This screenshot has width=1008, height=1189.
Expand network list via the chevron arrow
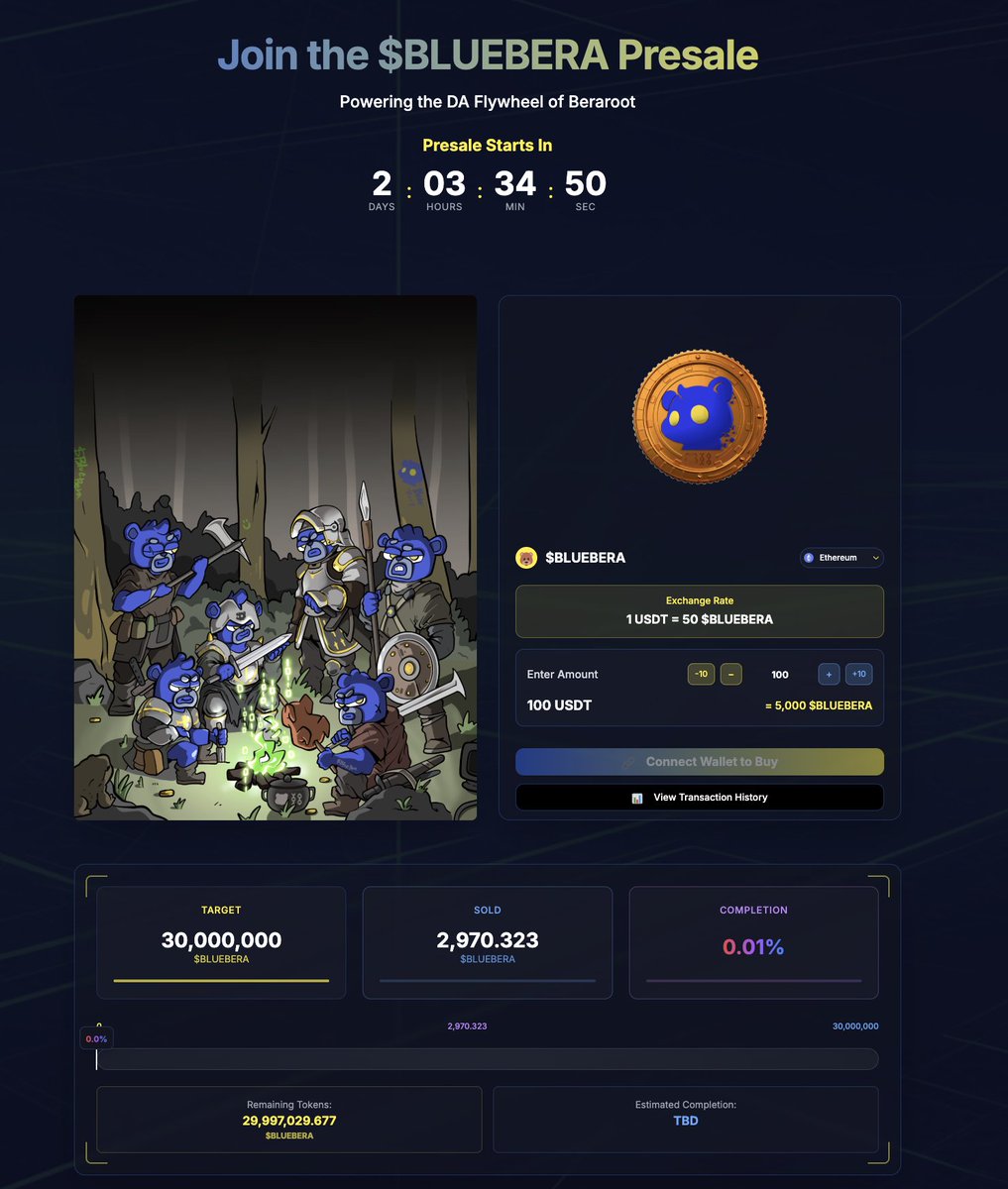875,558
